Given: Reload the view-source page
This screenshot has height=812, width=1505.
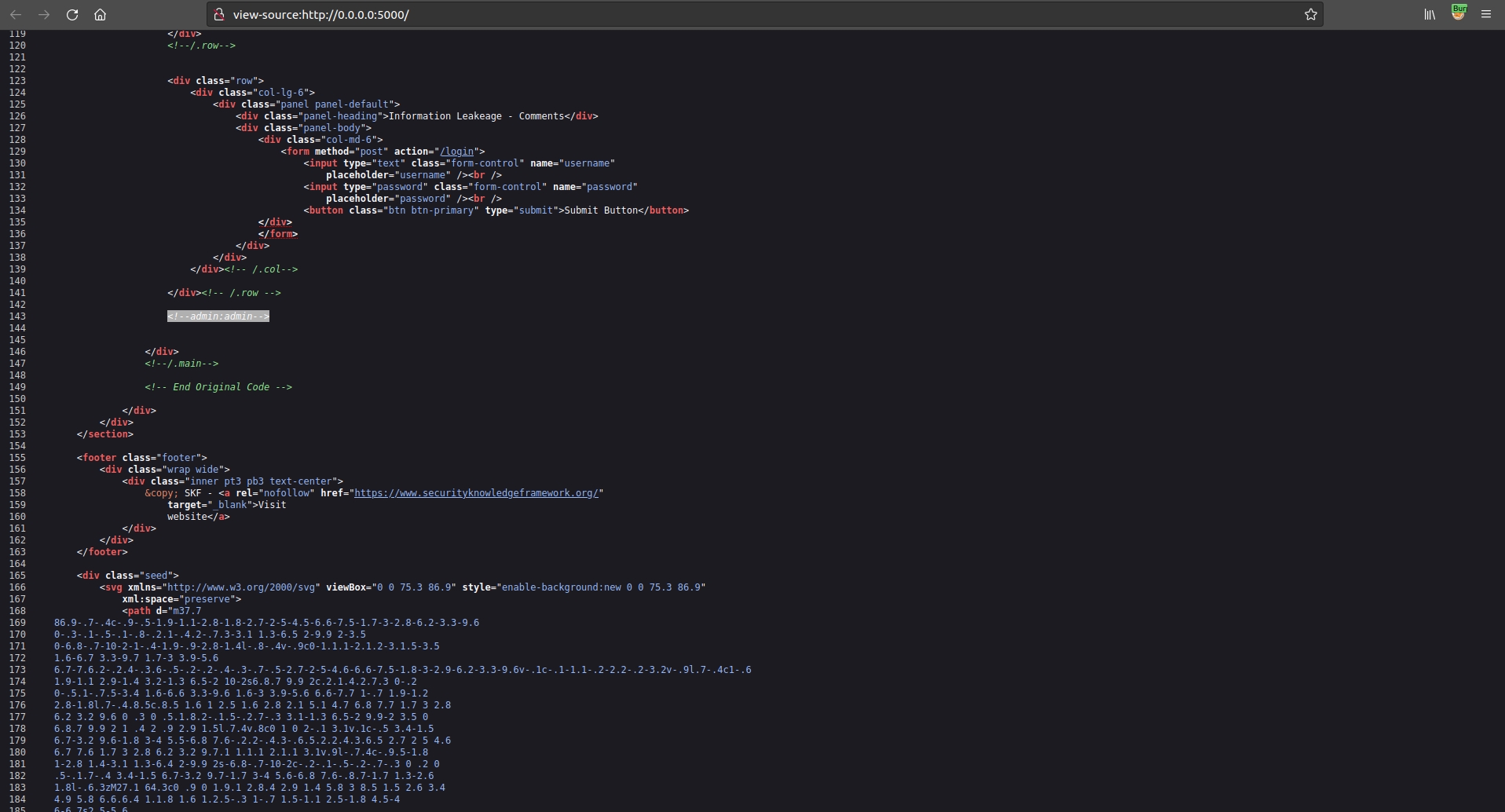Looking at the screenshot, I should point(72,15).
